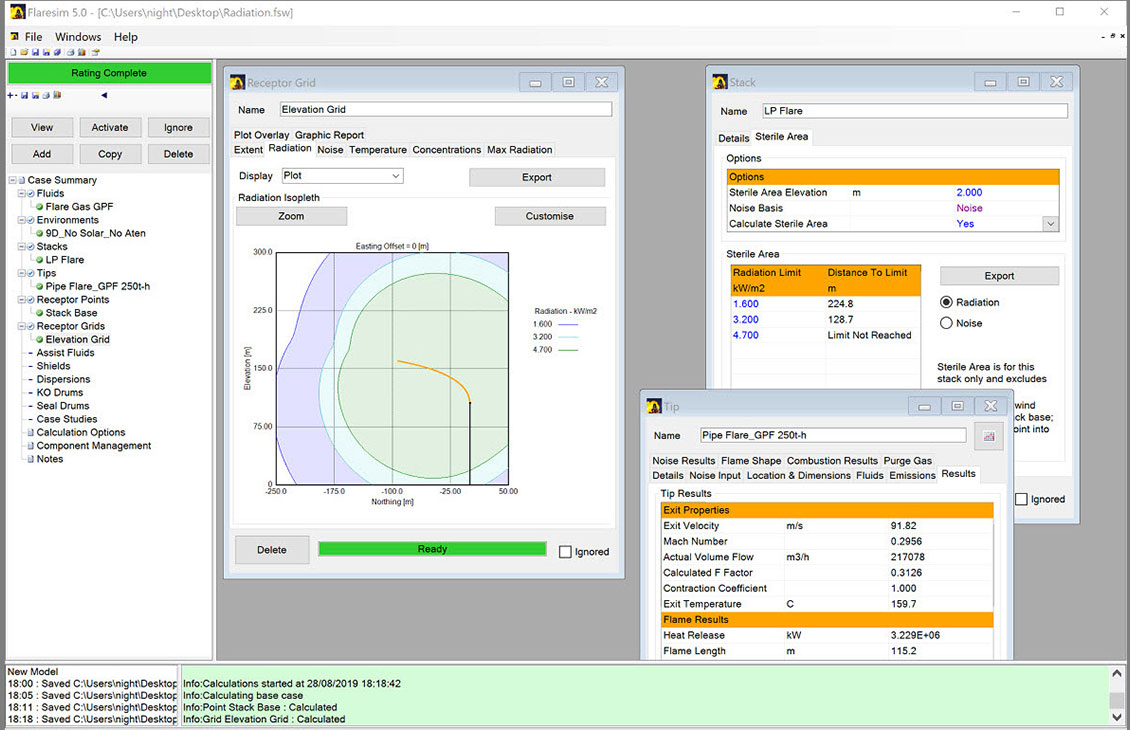The height and width of the screenshot is (730, 1130).
Task: Click the Activate button
Action: pyautogui.click(x=110, y=128)
